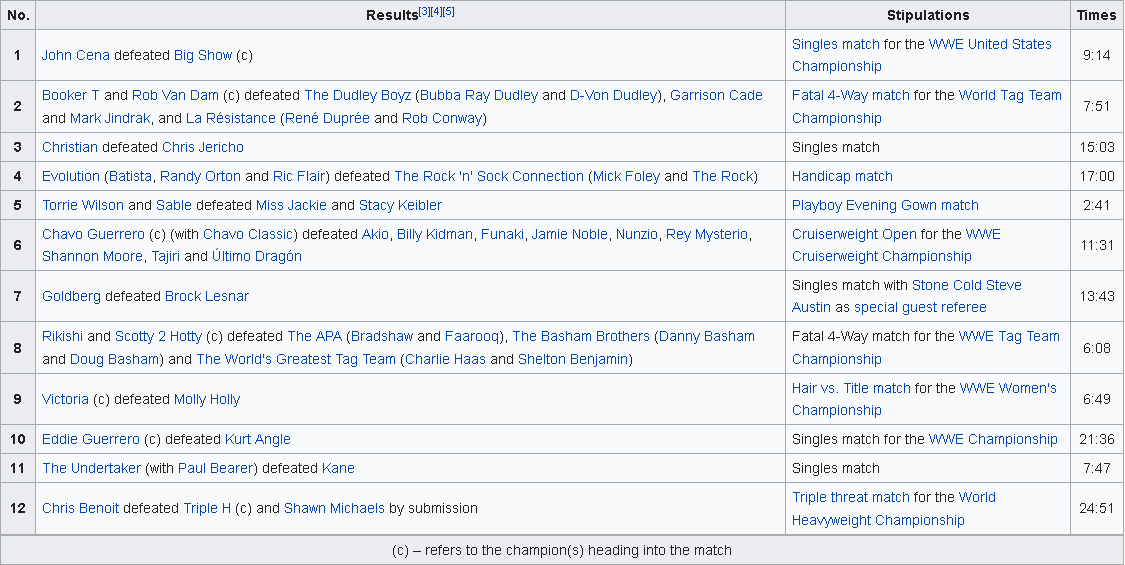Viewport: 1125px width, 565px height.
Task: Click the special guest referee link
Action: coord(920,307)
